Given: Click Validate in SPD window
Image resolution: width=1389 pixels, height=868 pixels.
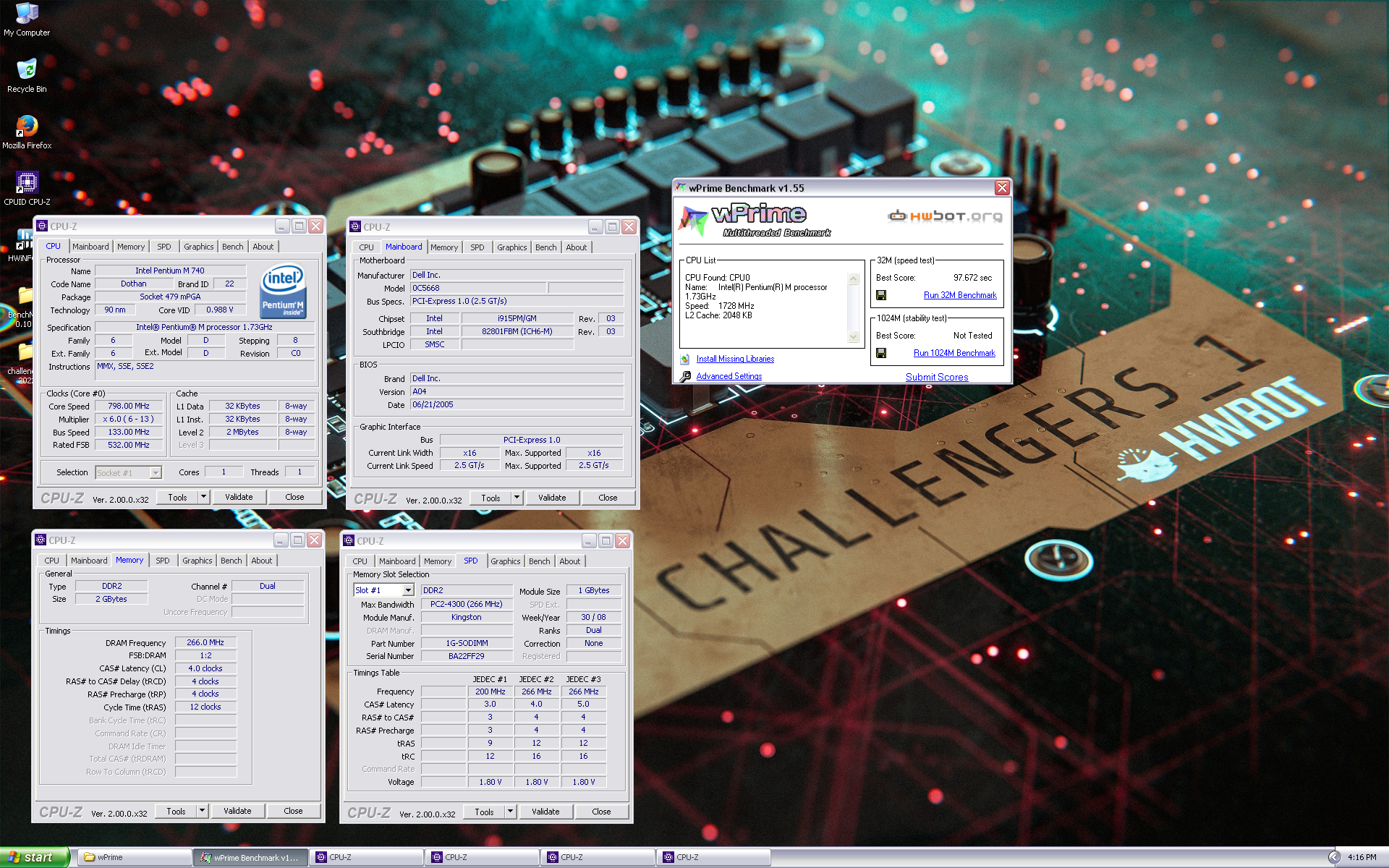Looking at the screenshot, I should click(x=545, y=812).
